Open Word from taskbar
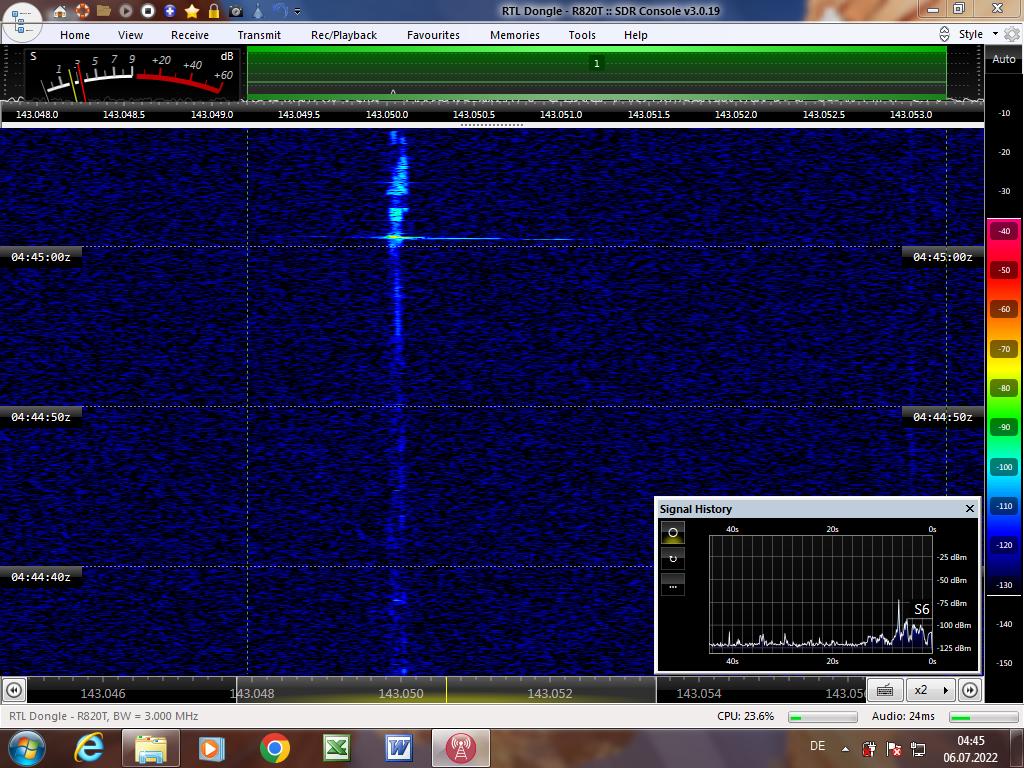This screenshot has height=768, width=1024. 398,748
